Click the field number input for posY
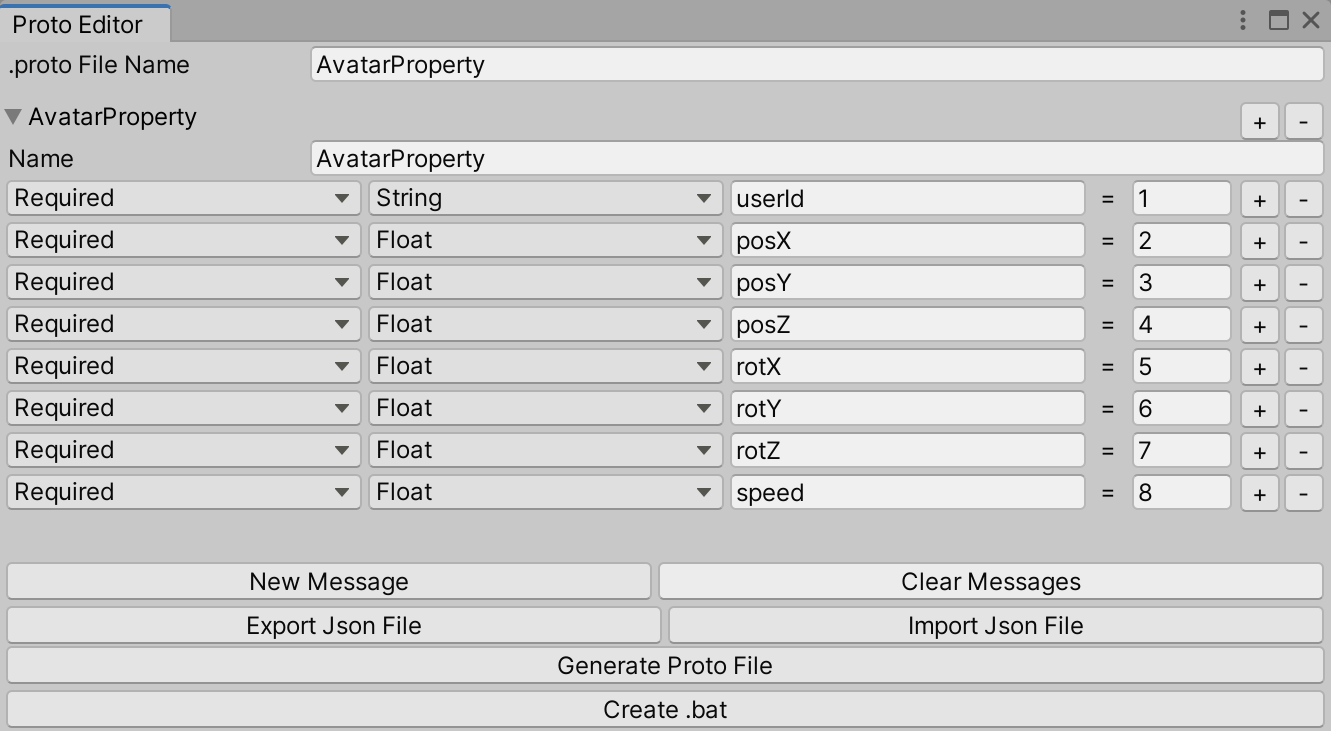Screen dimensions: 1331x731 click(1180, 282)
